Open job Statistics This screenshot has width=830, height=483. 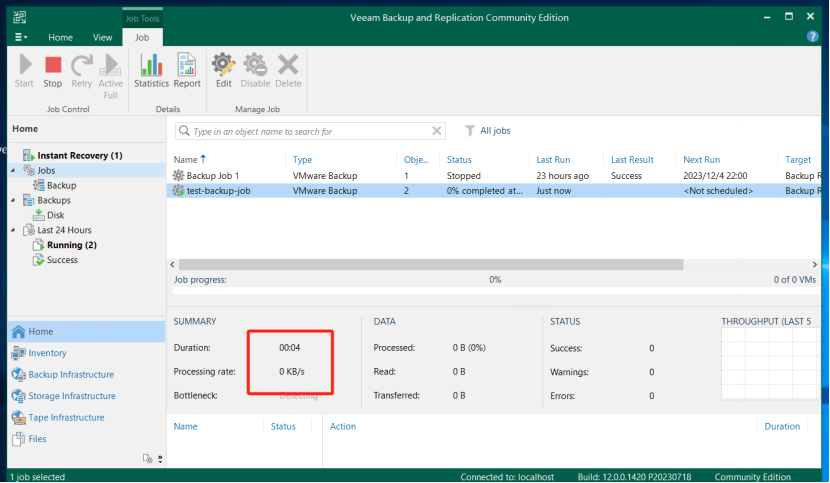[x=151, y=71]
